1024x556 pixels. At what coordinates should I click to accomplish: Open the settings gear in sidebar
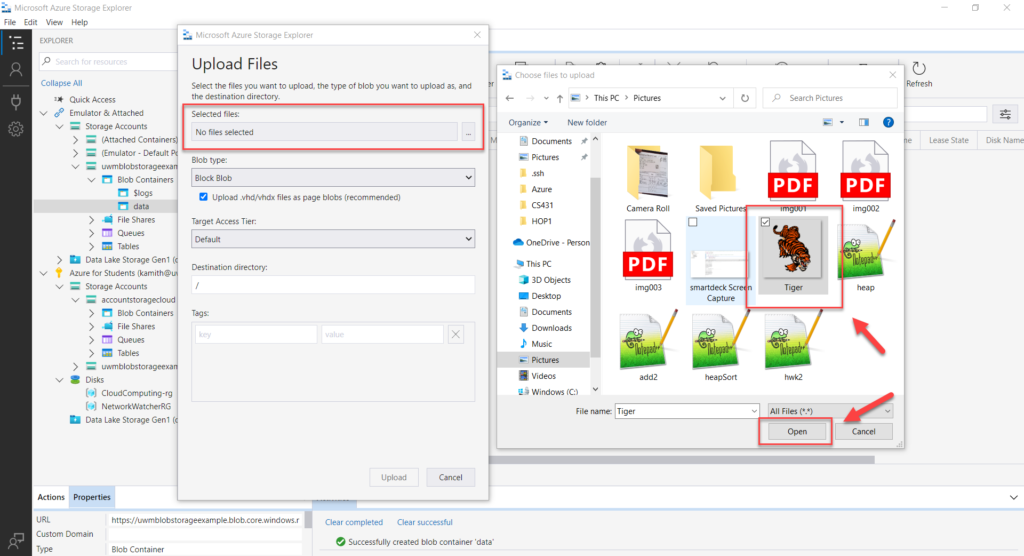[16, 129]
